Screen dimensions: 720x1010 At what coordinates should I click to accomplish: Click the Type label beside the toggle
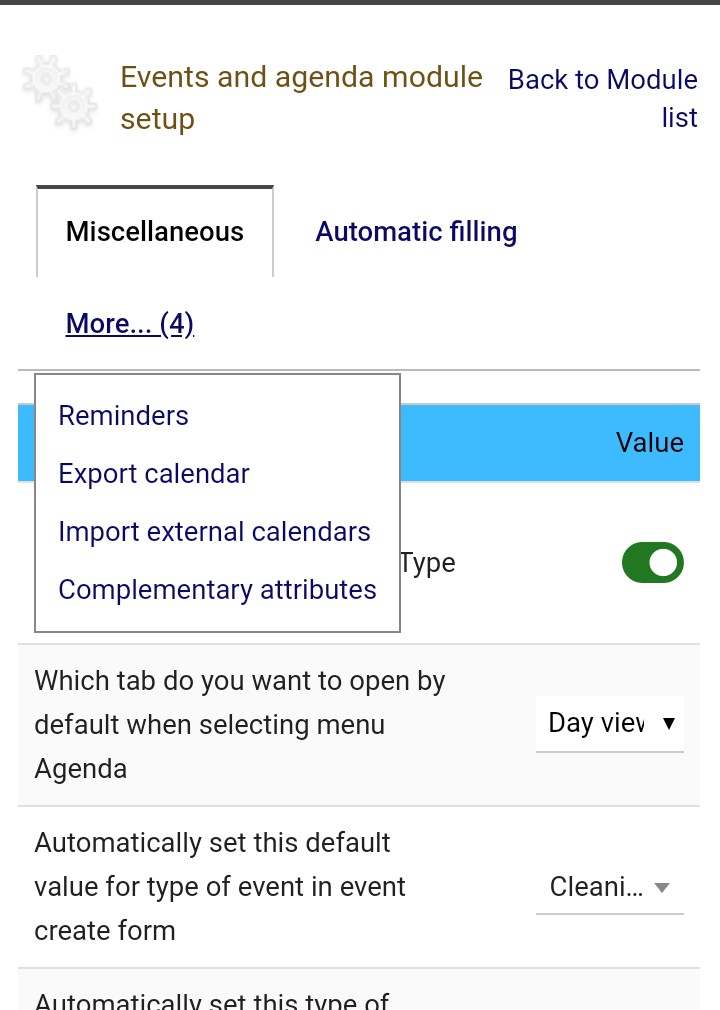[x=428, y=563]
